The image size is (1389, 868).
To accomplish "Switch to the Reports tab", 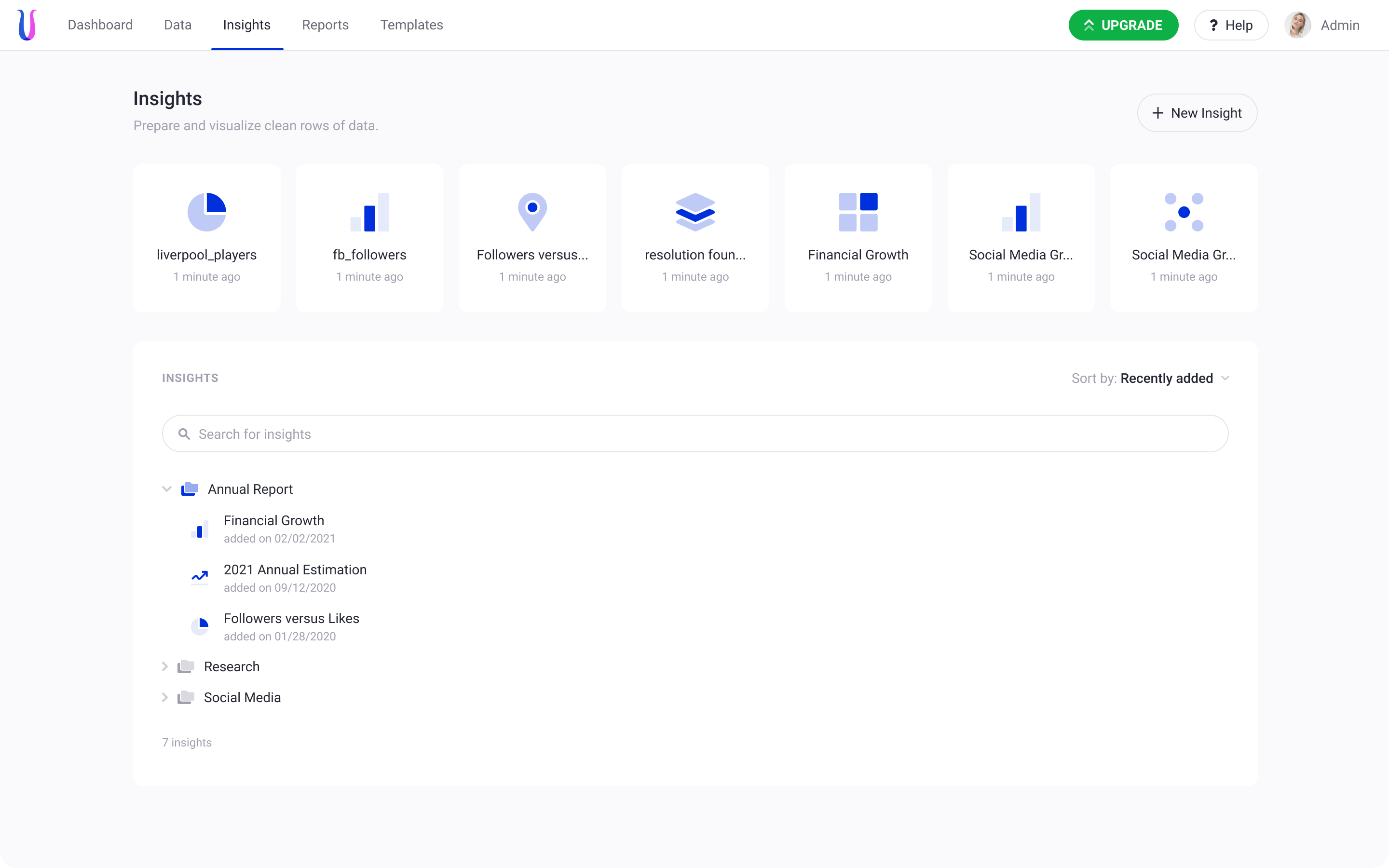I will [325, 25].
